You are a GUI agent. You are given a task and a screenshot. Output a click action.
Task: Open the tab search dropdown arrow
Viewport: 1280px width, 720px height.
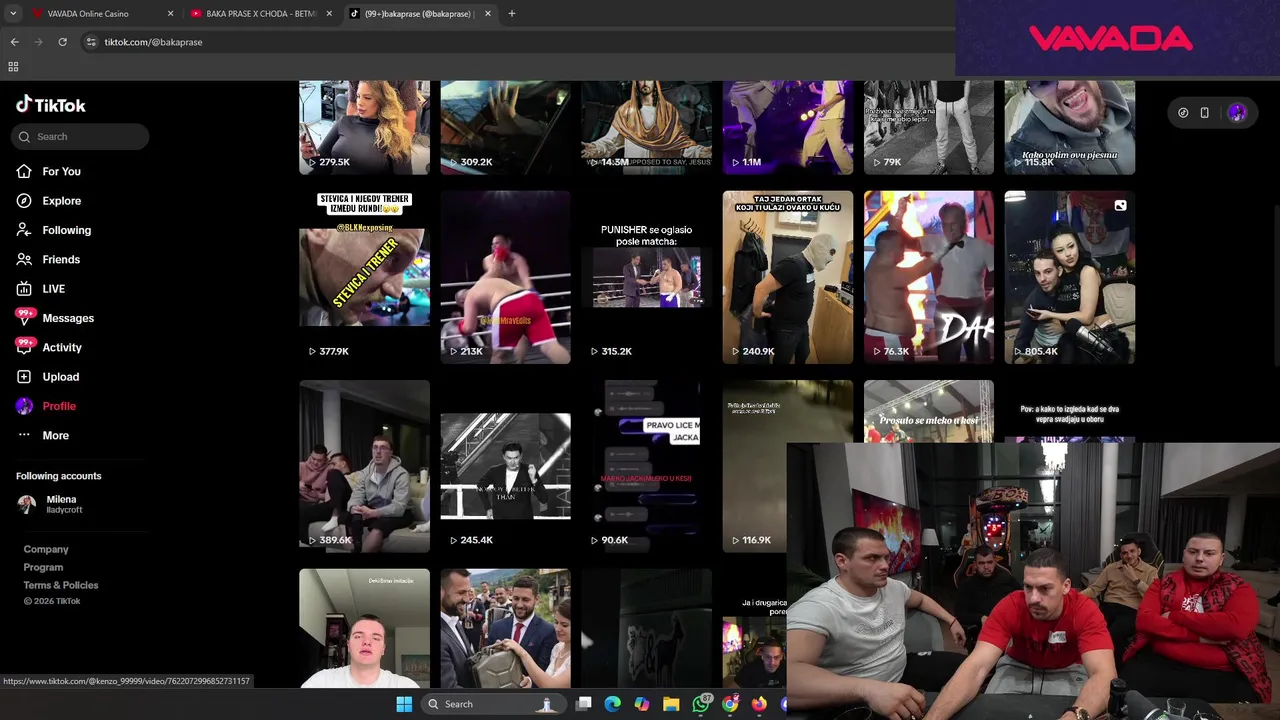click(13, 14)
